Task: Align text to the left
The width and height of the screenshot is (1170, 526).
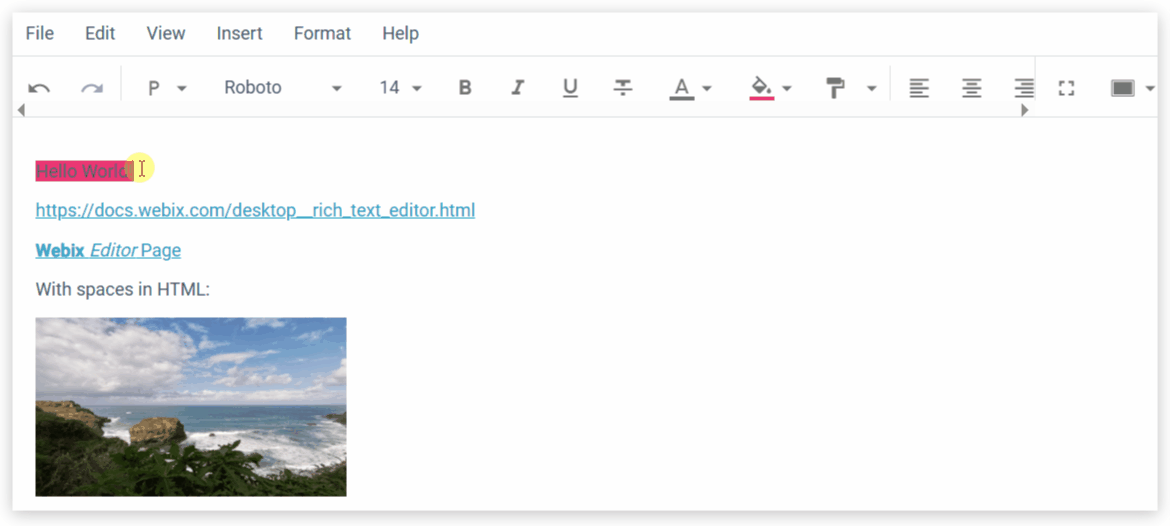Action: click(x=919, y=88)
